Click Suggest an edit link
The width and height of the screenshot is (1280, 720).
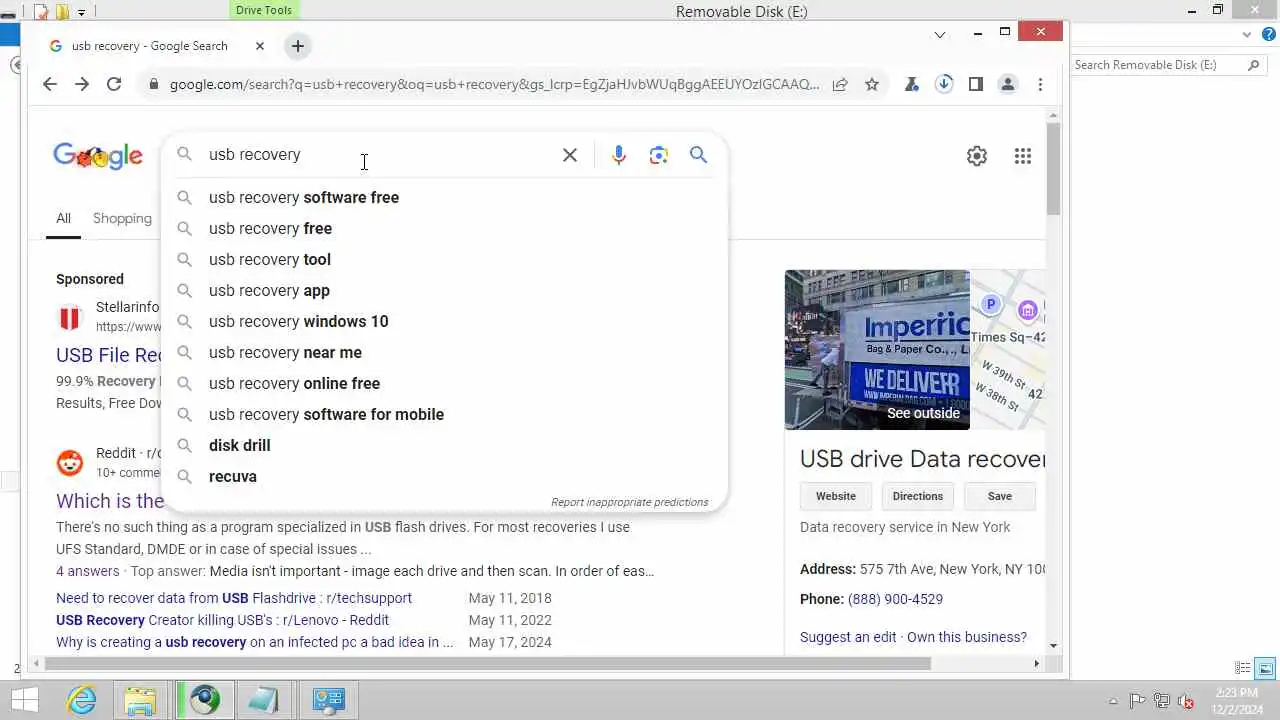pyautogui.click(x=848, y=637)
